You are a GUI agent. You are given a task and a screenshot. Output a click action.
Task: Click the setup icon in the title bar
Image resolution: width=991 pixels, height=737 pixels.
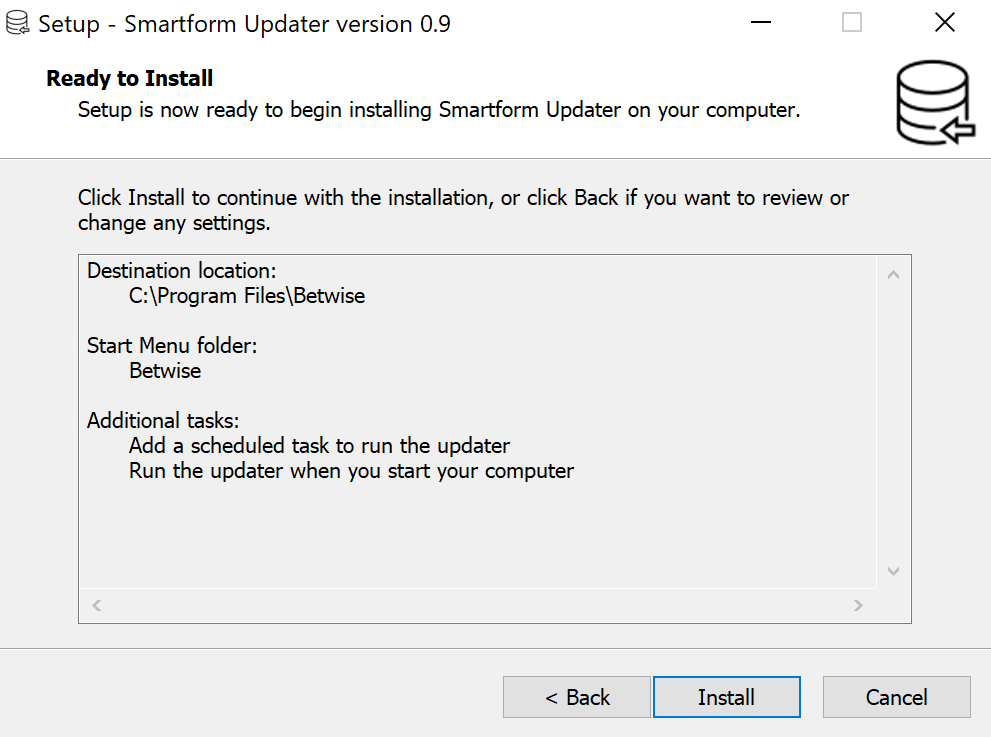click(17, 23)
